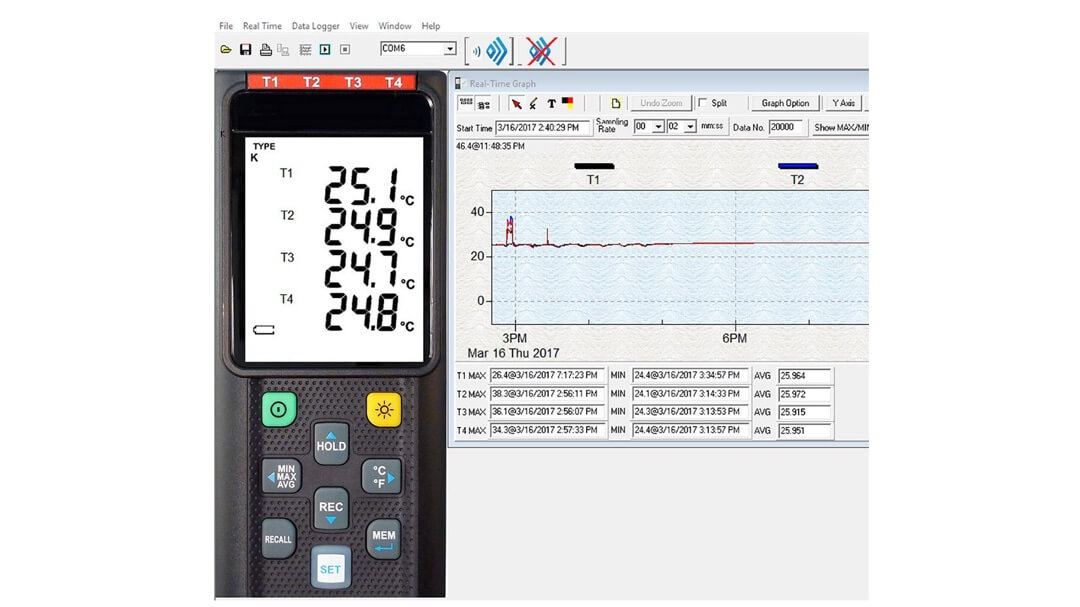Open the Data Logger menu
Image resolution: width=1080 pixels, height=607 pixels.
315,26
